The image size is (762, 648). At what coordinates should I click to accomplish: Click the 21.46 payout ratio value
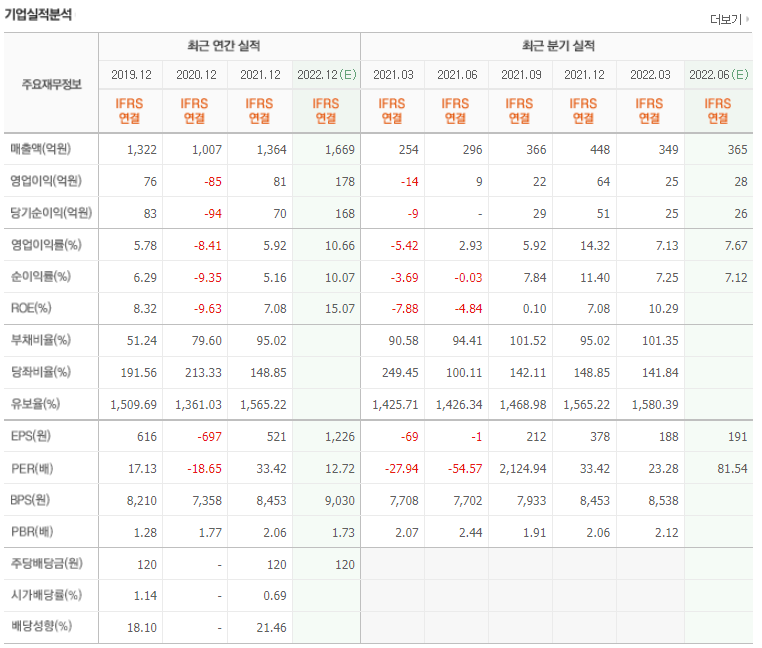[271, 628]
